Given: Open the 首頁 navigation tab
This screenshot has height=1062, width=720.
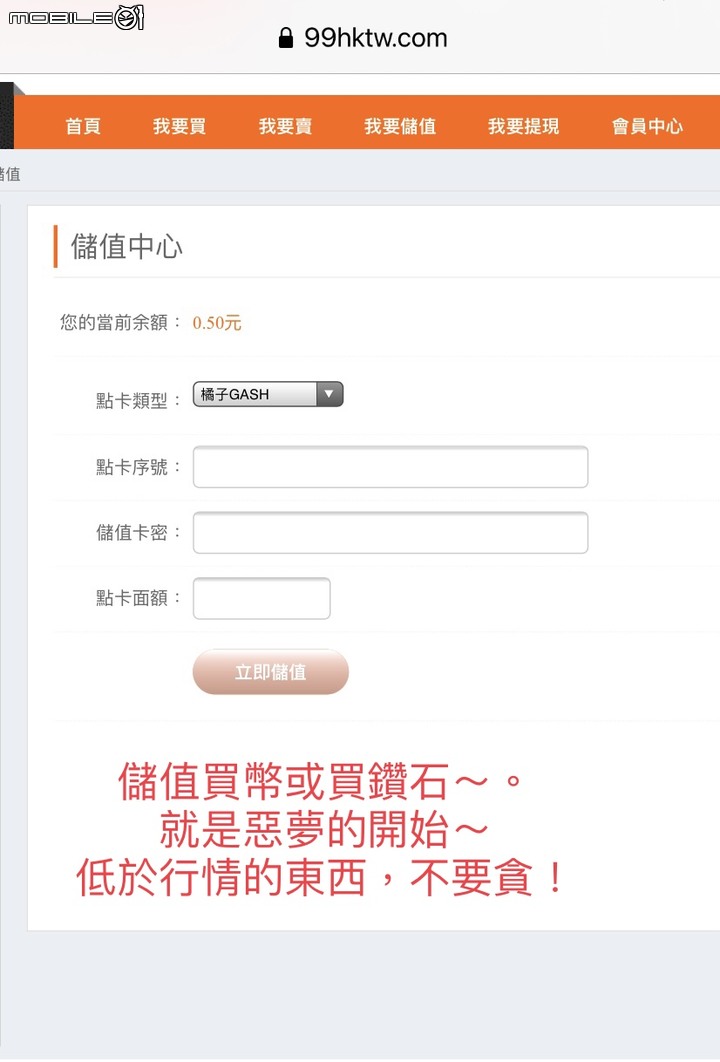Looking at the screenshot, I should (x=83, y=126).
